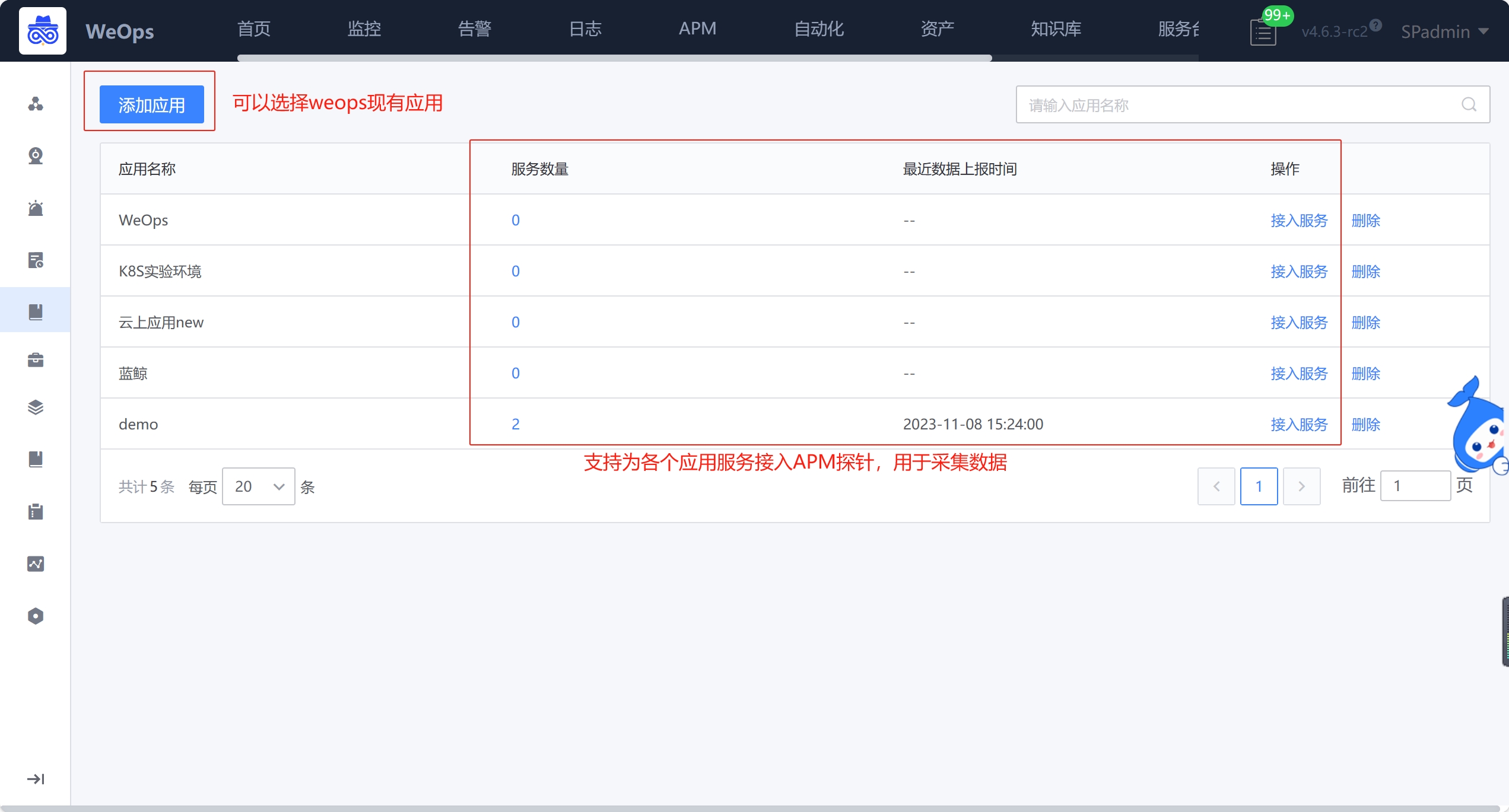Click the 应用名称 column header
Viewport: 1509px width, 812px height.
(147, 169)
